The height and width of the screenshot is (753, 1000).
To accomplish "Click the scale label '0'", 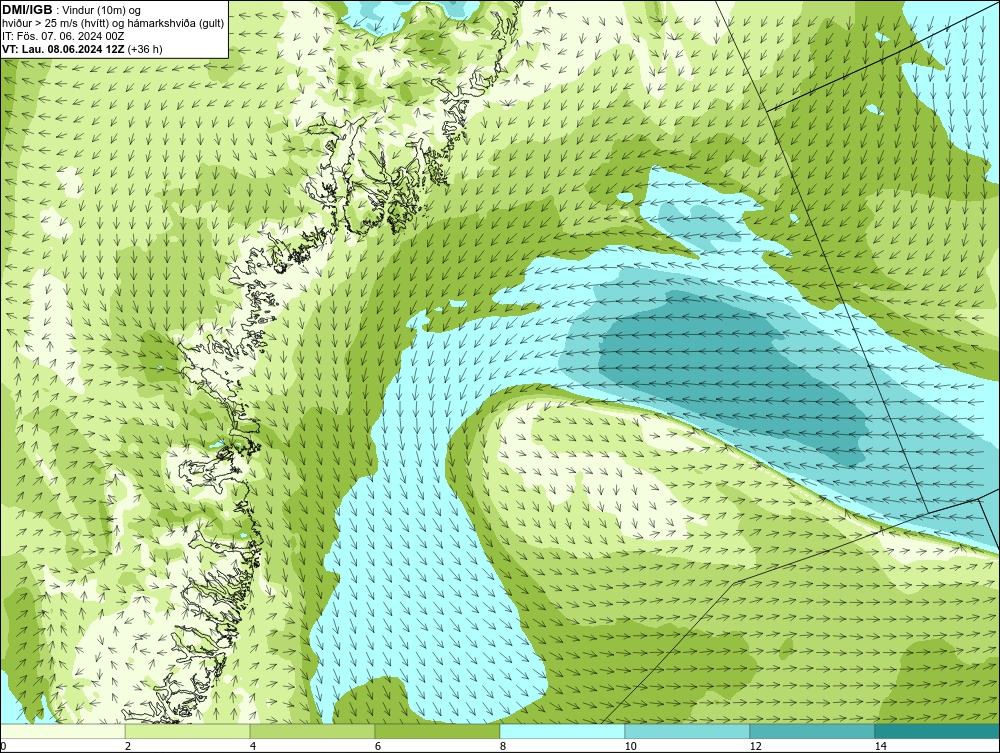I will (x=3, y=747).
